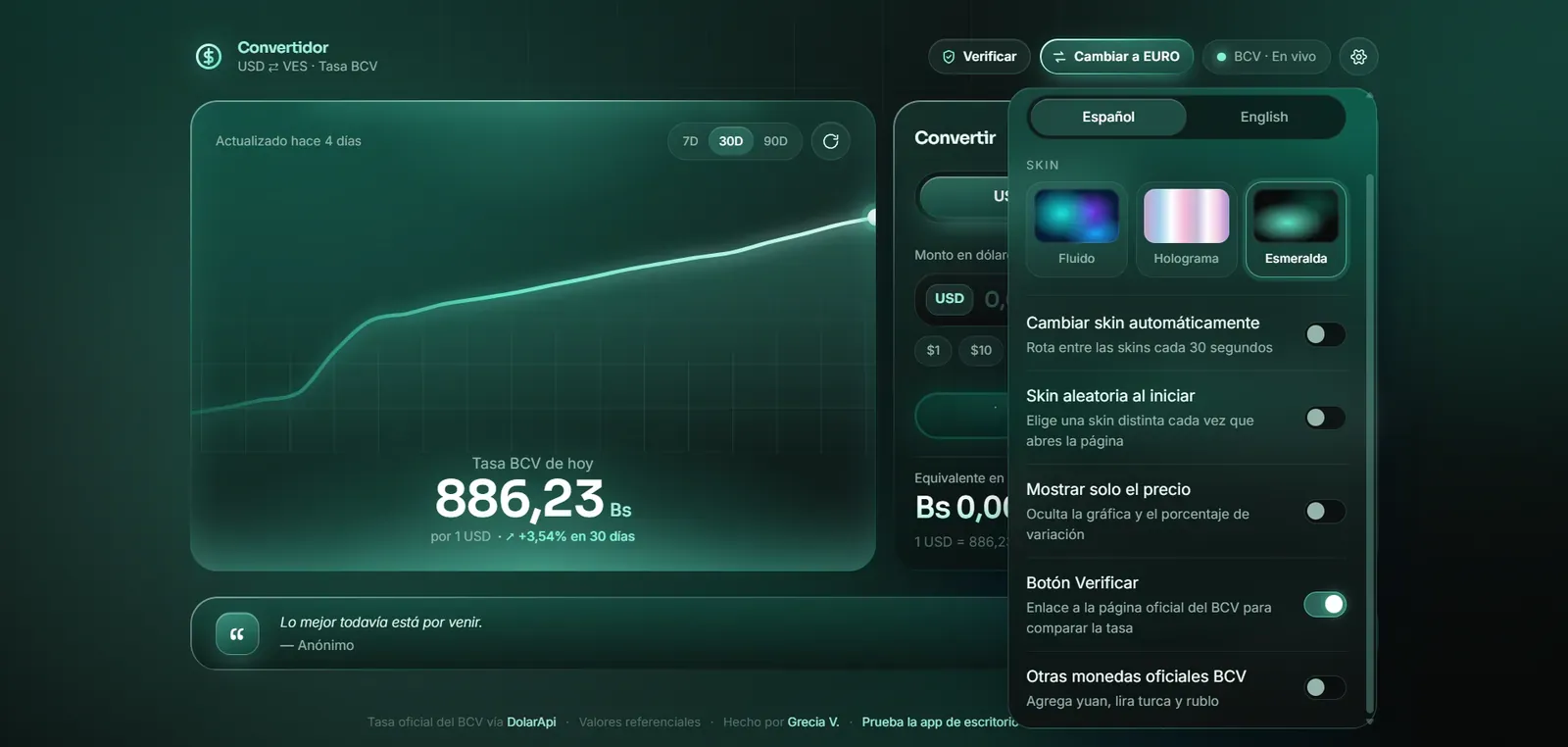Select the 30D chart range
This screenshot has height=747, width=1568.
(x=731, y=141)
